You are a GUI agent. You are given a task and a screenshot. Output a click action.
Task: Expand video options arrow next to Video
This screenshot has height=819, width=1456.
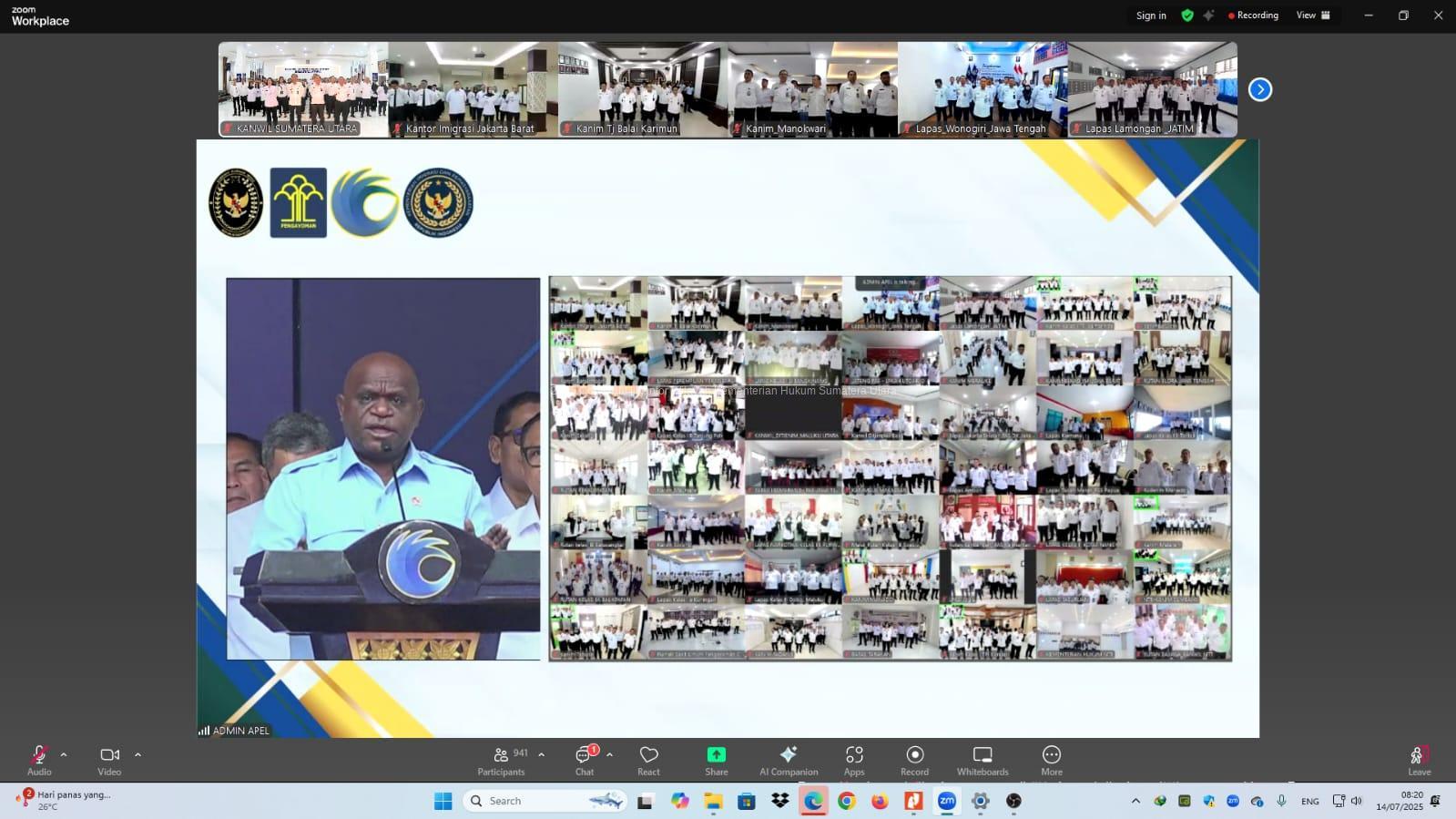coord(137,754)
